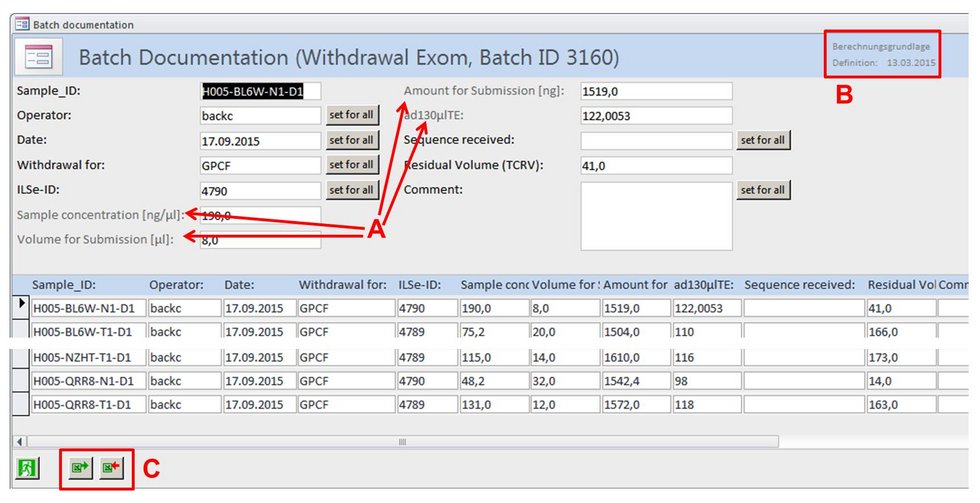Click the ILSe-ID field with 4790
The width and height of the screenshot is (980, 503).
[x=261, y=191]
